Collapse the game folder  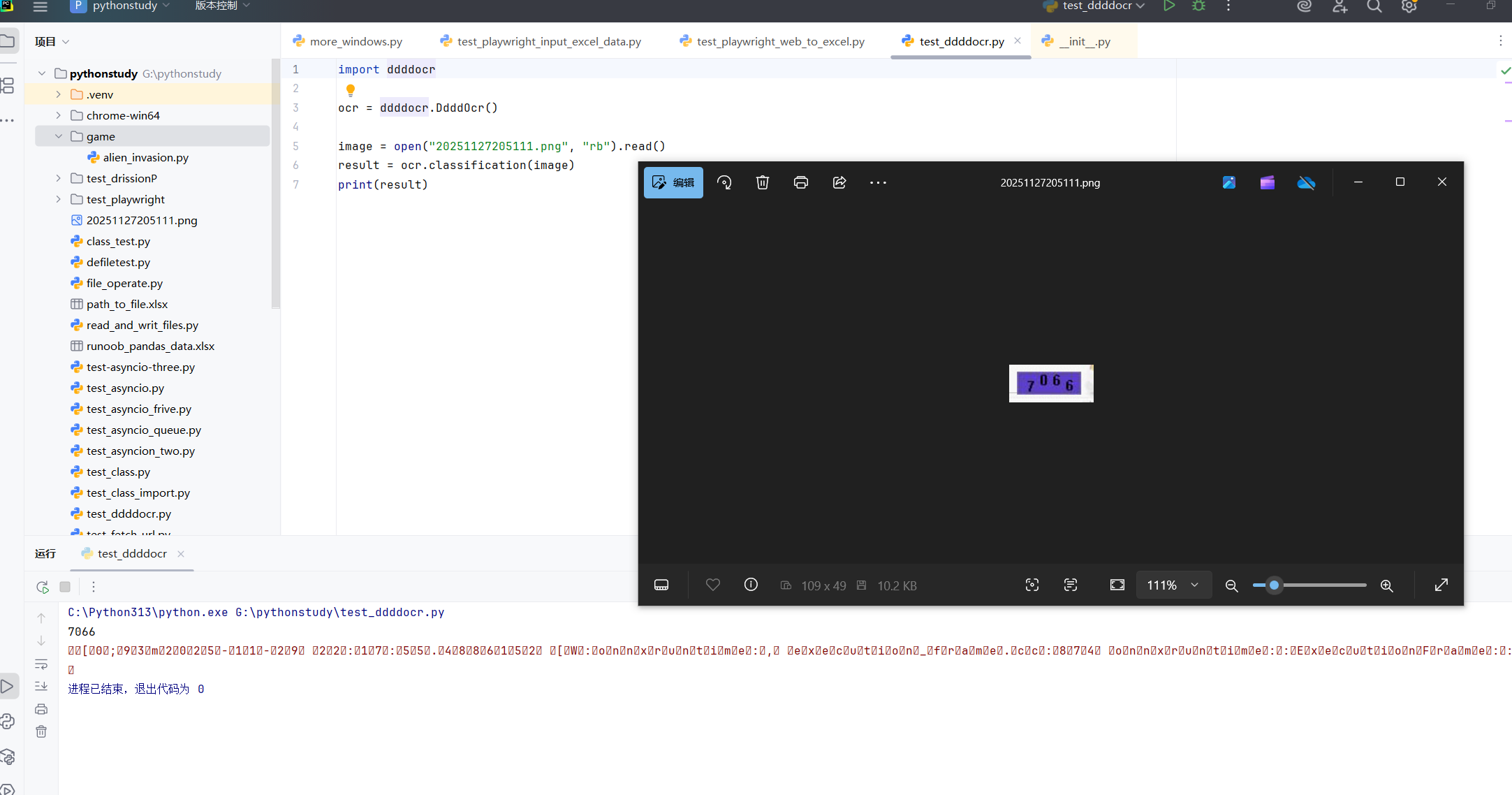click(59, 136)
